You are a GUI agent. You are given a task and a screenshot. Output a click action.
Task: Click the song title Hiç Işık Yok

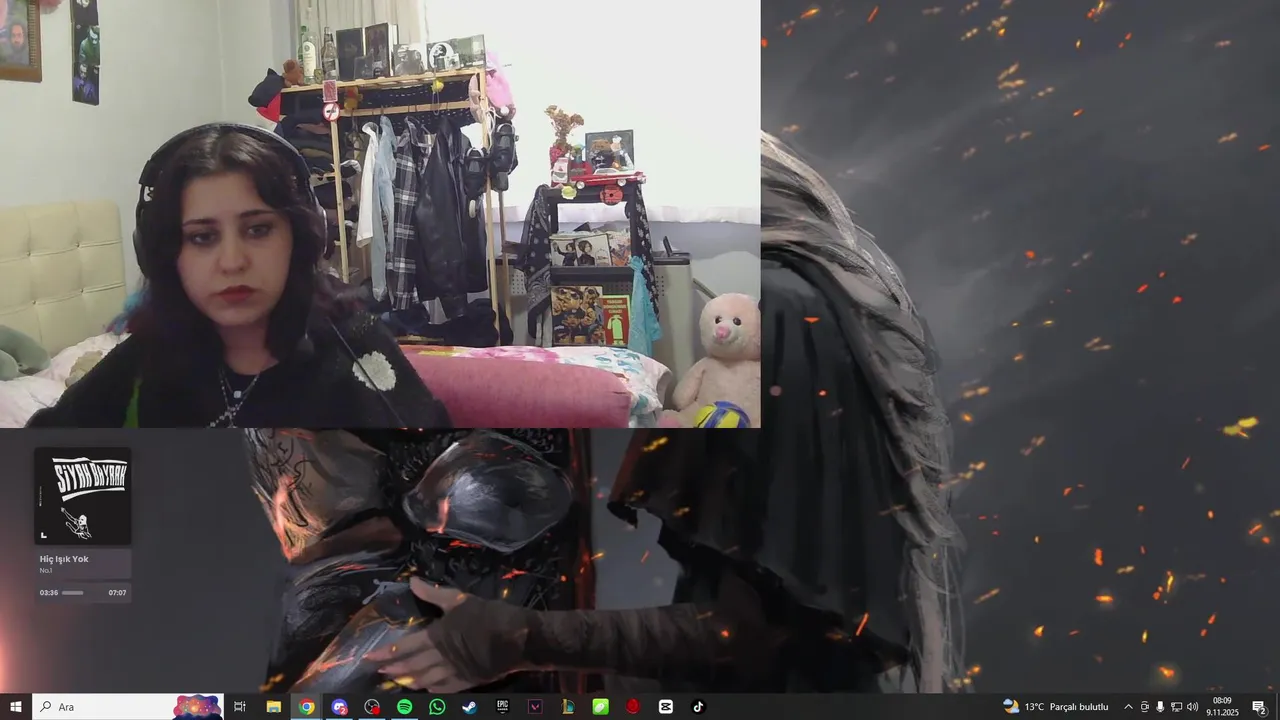pos(64,559)
